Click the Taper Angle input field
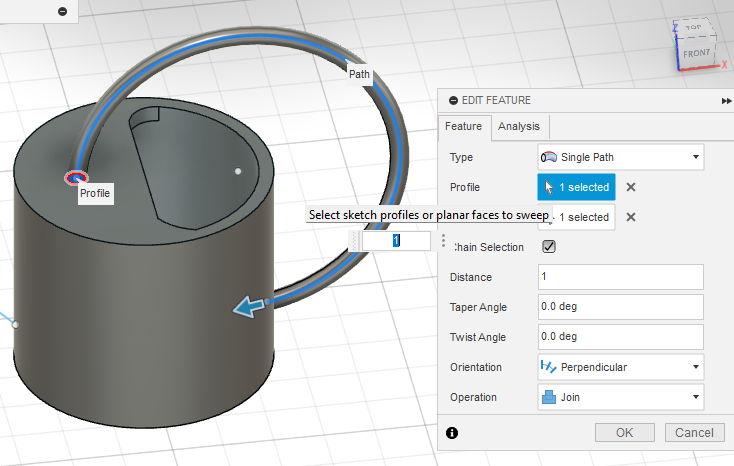This screenshot has height=466, width=734. point(620,307)
